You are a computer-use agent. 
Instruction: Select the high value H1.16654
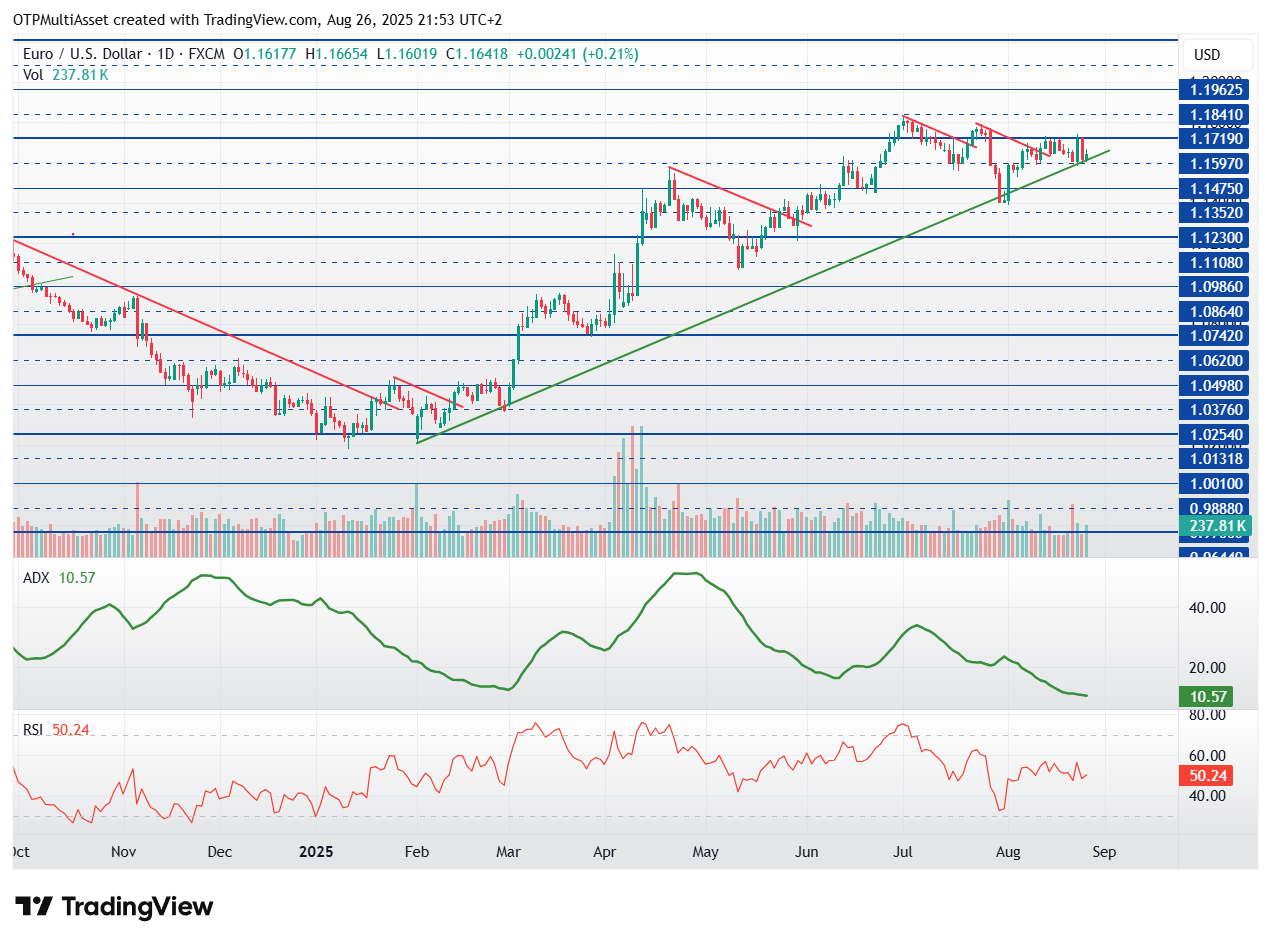pos(339,53)
